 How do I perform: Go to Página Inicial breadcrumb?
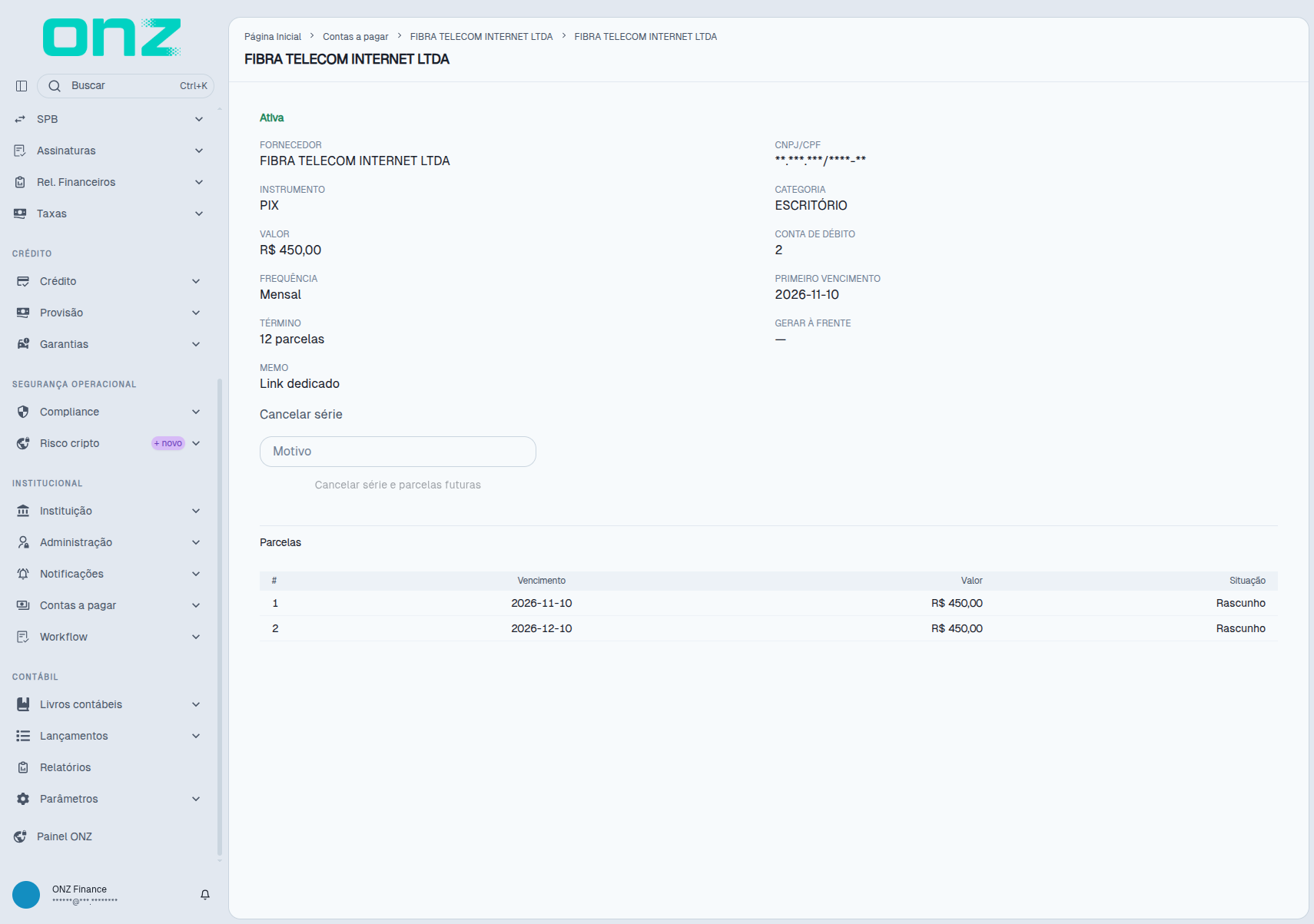point(273,37)
